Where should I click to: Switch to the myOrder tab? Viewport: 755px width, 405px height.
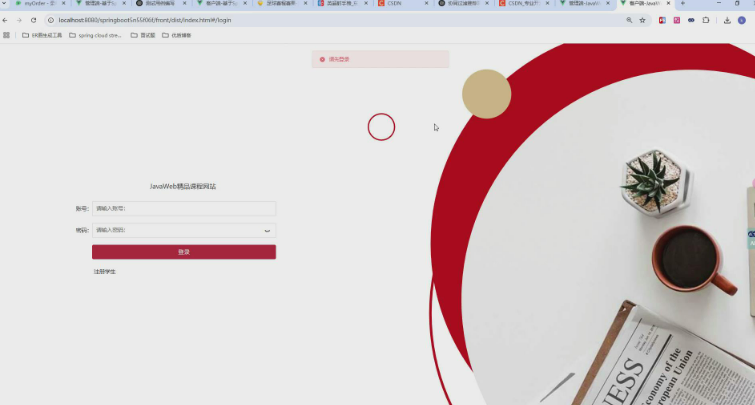38,3
